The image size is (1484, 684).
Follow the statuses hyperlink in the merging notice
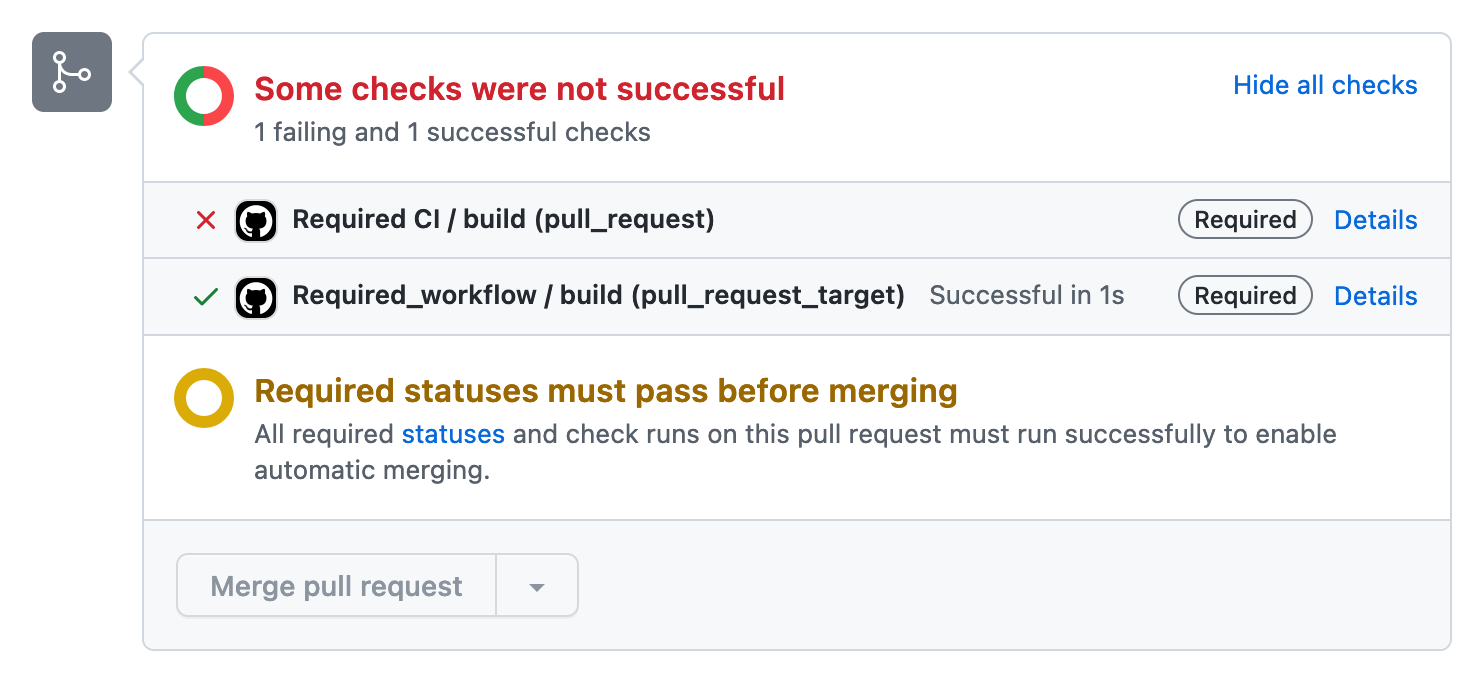454,434
